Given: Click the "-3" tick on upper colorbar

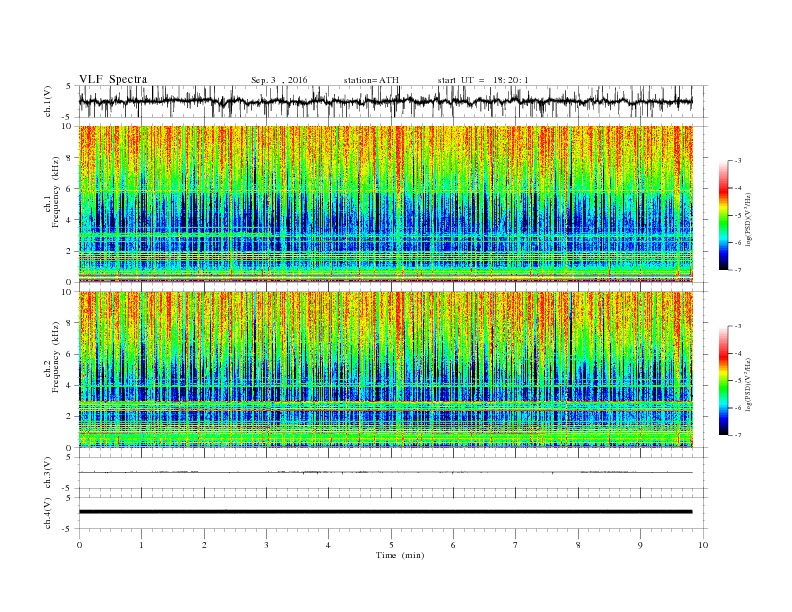Looking at the screenshot, I should (x=738, y=161).
